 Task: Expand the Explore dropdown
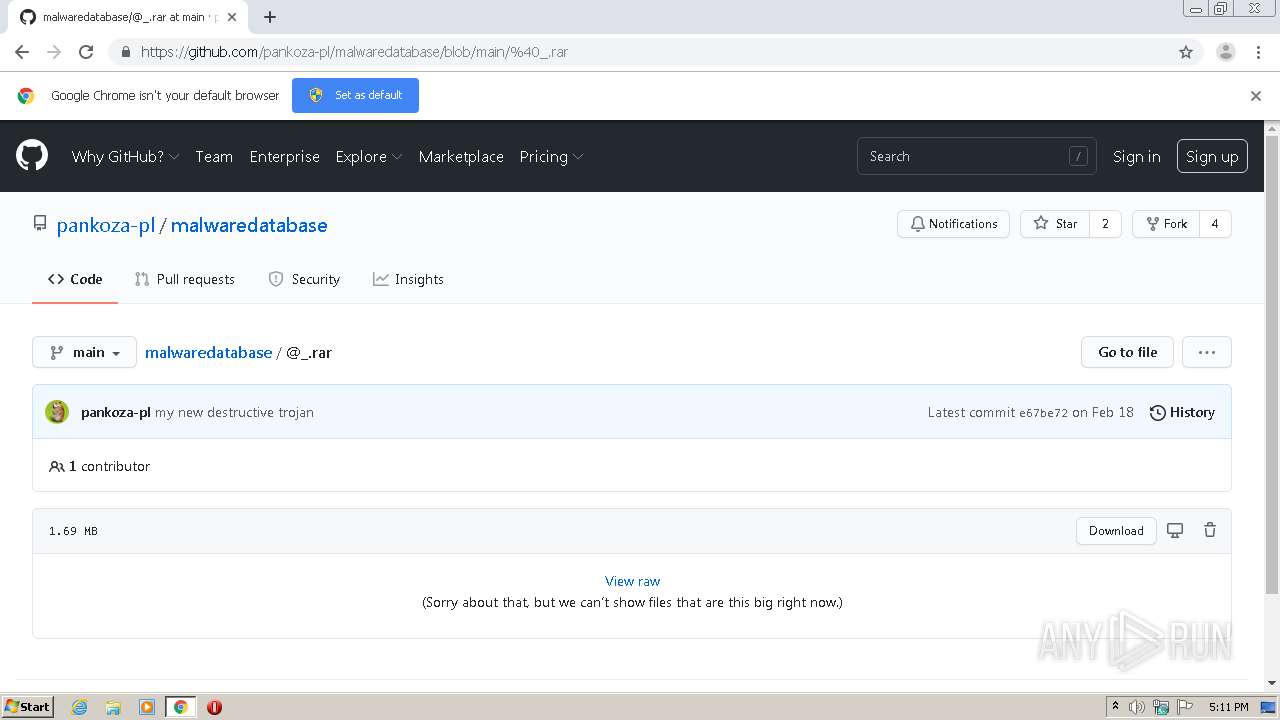click(x=369, y=156)
